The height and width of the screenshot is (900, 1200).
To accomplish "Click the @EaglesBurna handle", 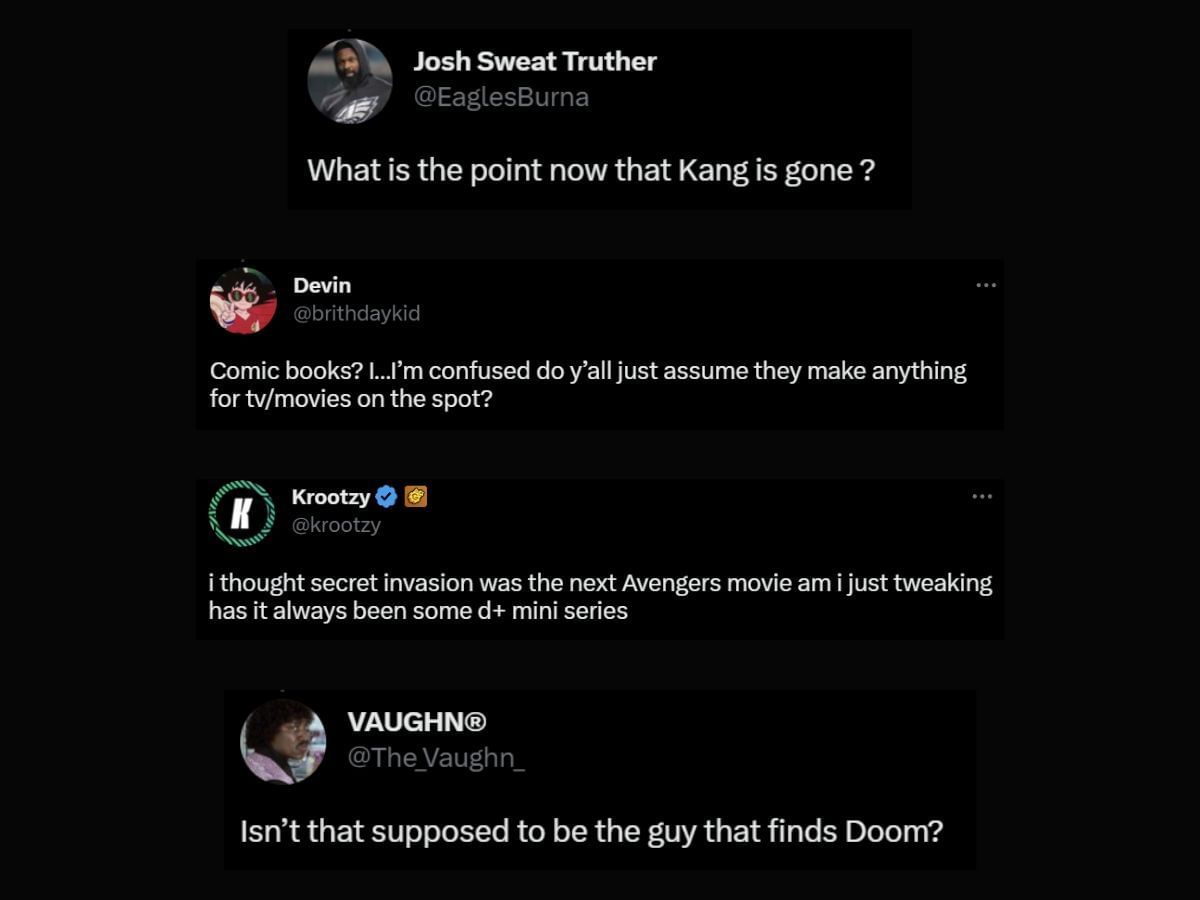I will (x=500, y=97).
